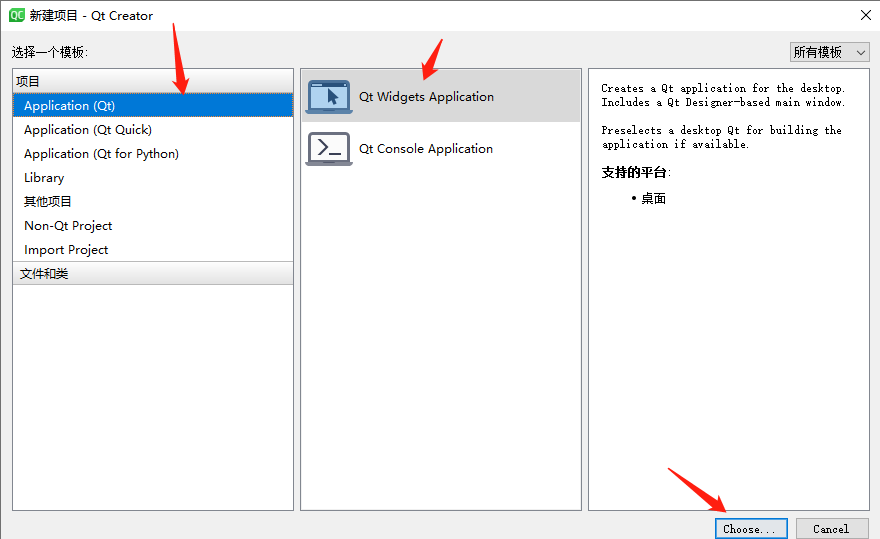The height and width of the screenshot is (539, 880).
Task: Click the Choose... button
Action: click(x=751, y=529)
